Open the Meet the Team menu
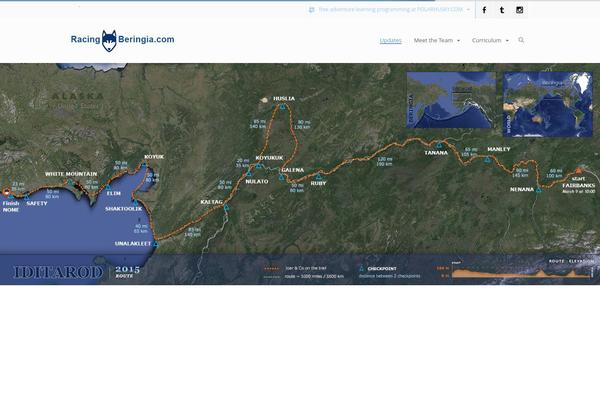Image resolution: width=600 pixels, height=400 pixels. pos(433,40)
